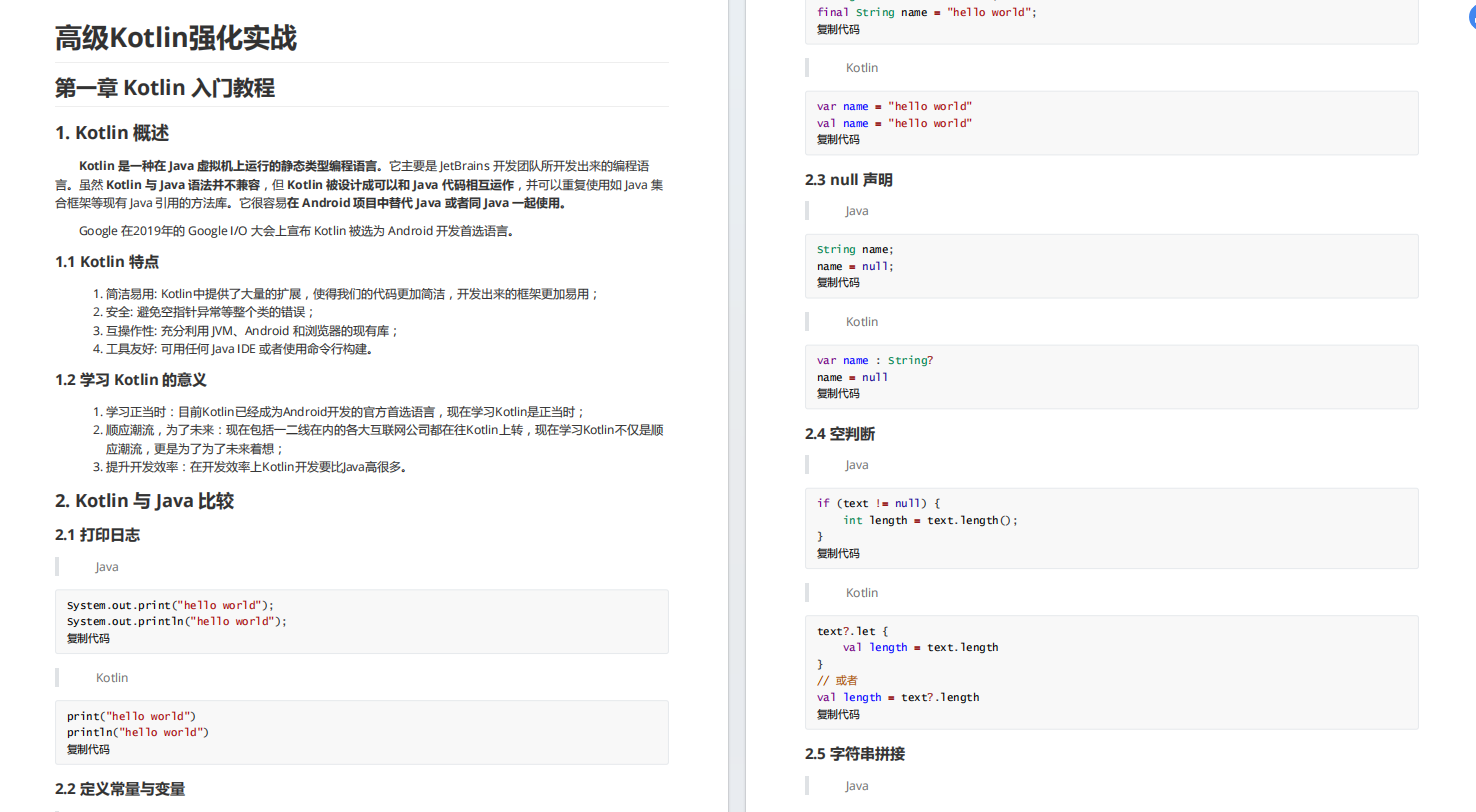Click the code line val name = "hello world"
The image size is (1476, 812).
pyautogui.click(x=895, y=123)
